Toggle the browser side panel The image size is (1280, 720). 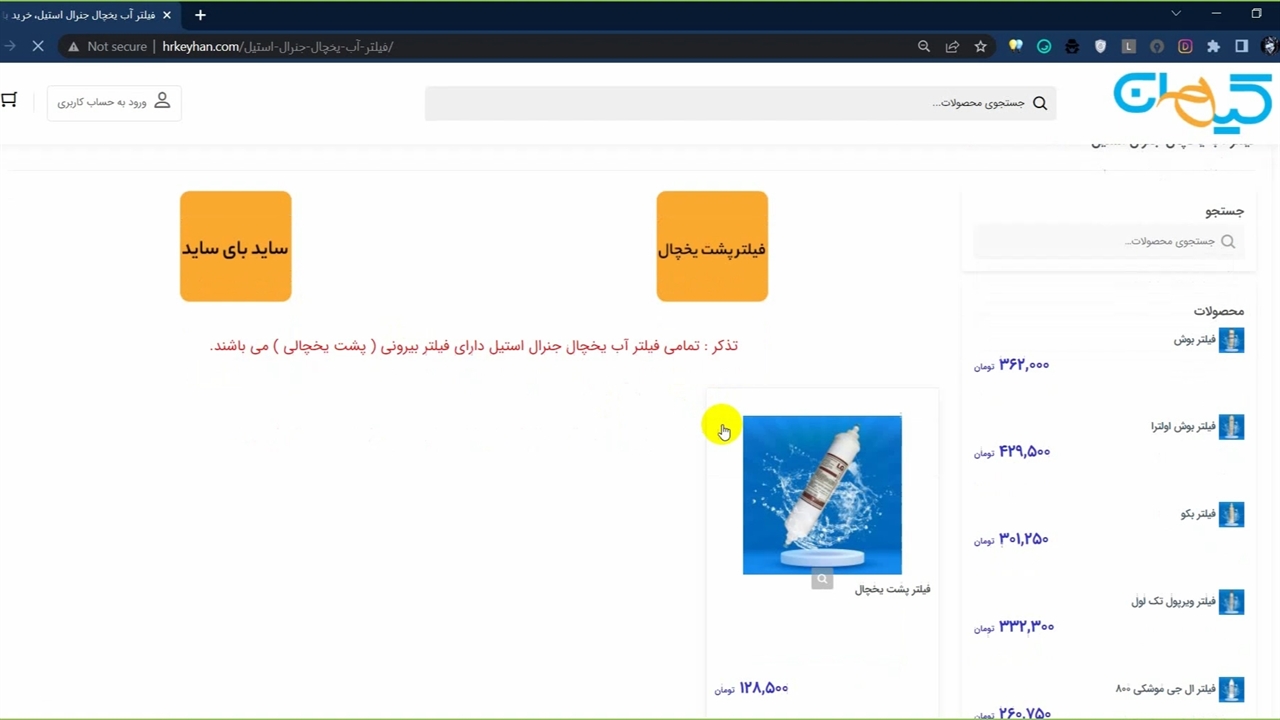[1241, 47]
